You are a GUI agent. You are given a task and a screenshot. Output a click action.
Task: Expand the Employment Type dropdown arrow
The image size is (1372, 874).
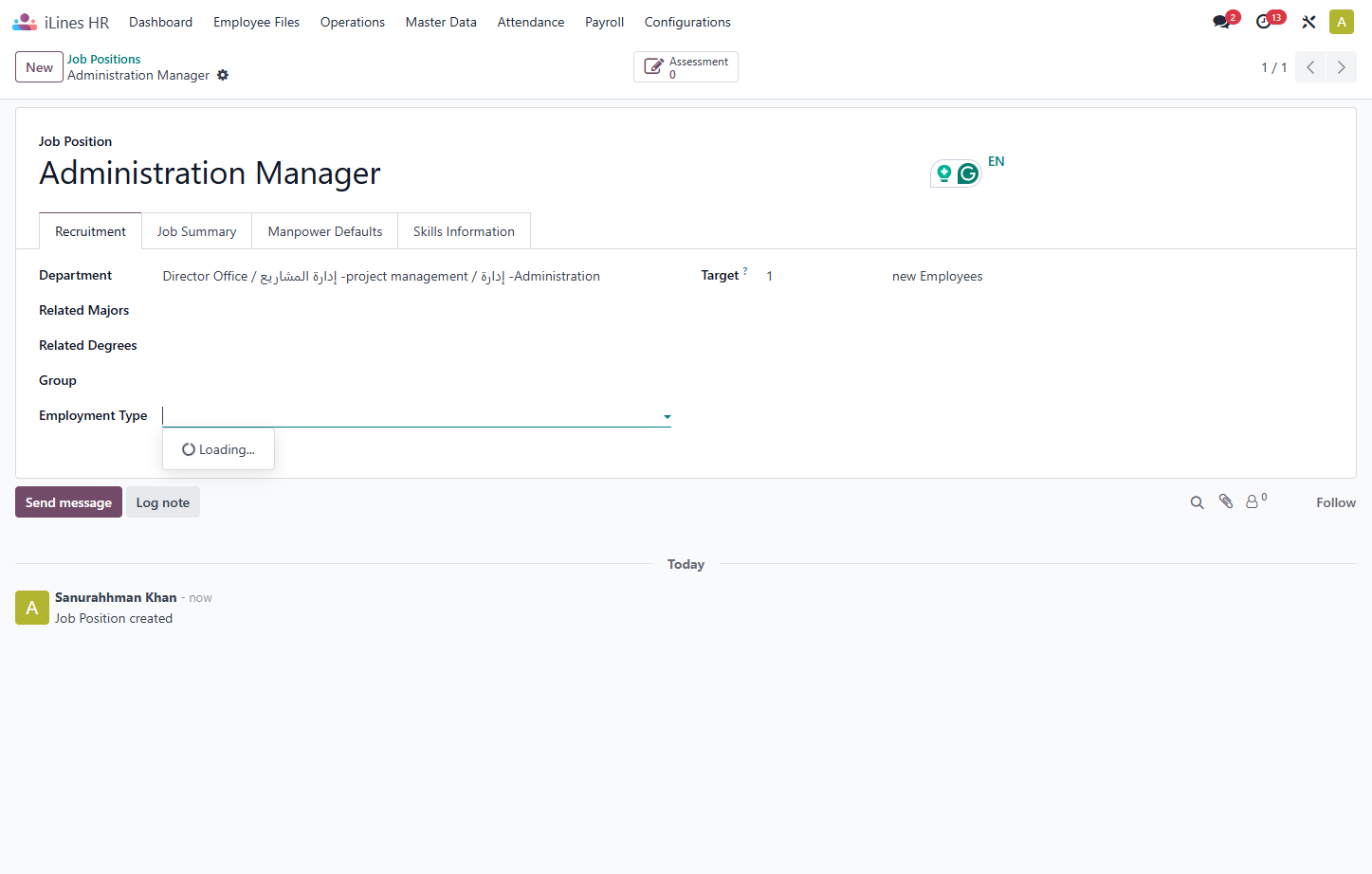(668, 417)
